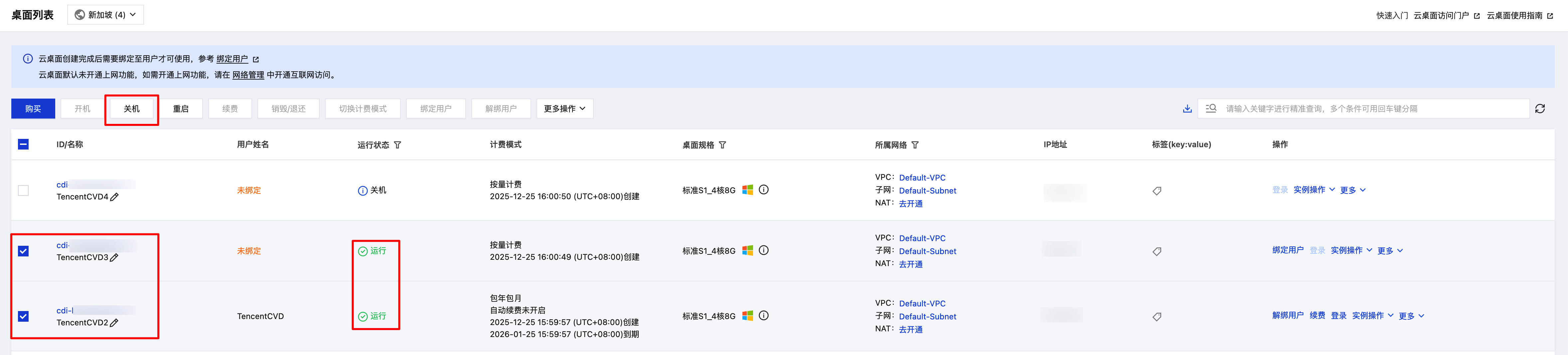Uncheck the TencentCVD3 row checkbox
This screenshot has height=355, width=1568.
point(23,251)
